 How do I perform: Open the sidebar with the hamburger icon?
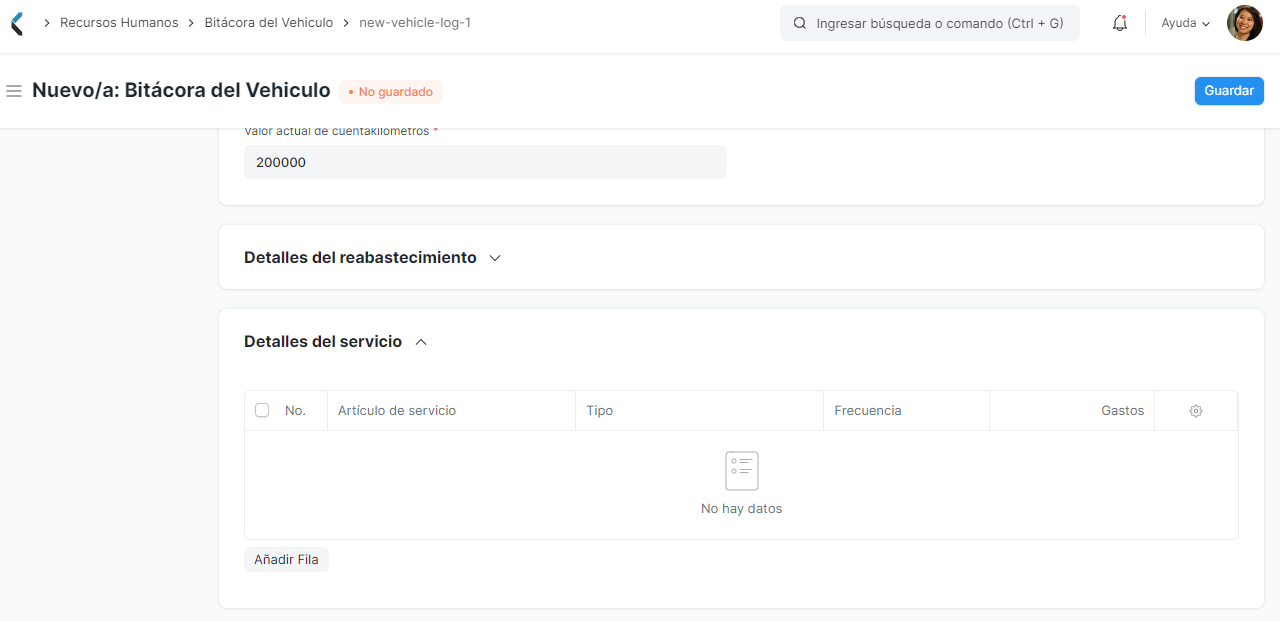[14, 90]
